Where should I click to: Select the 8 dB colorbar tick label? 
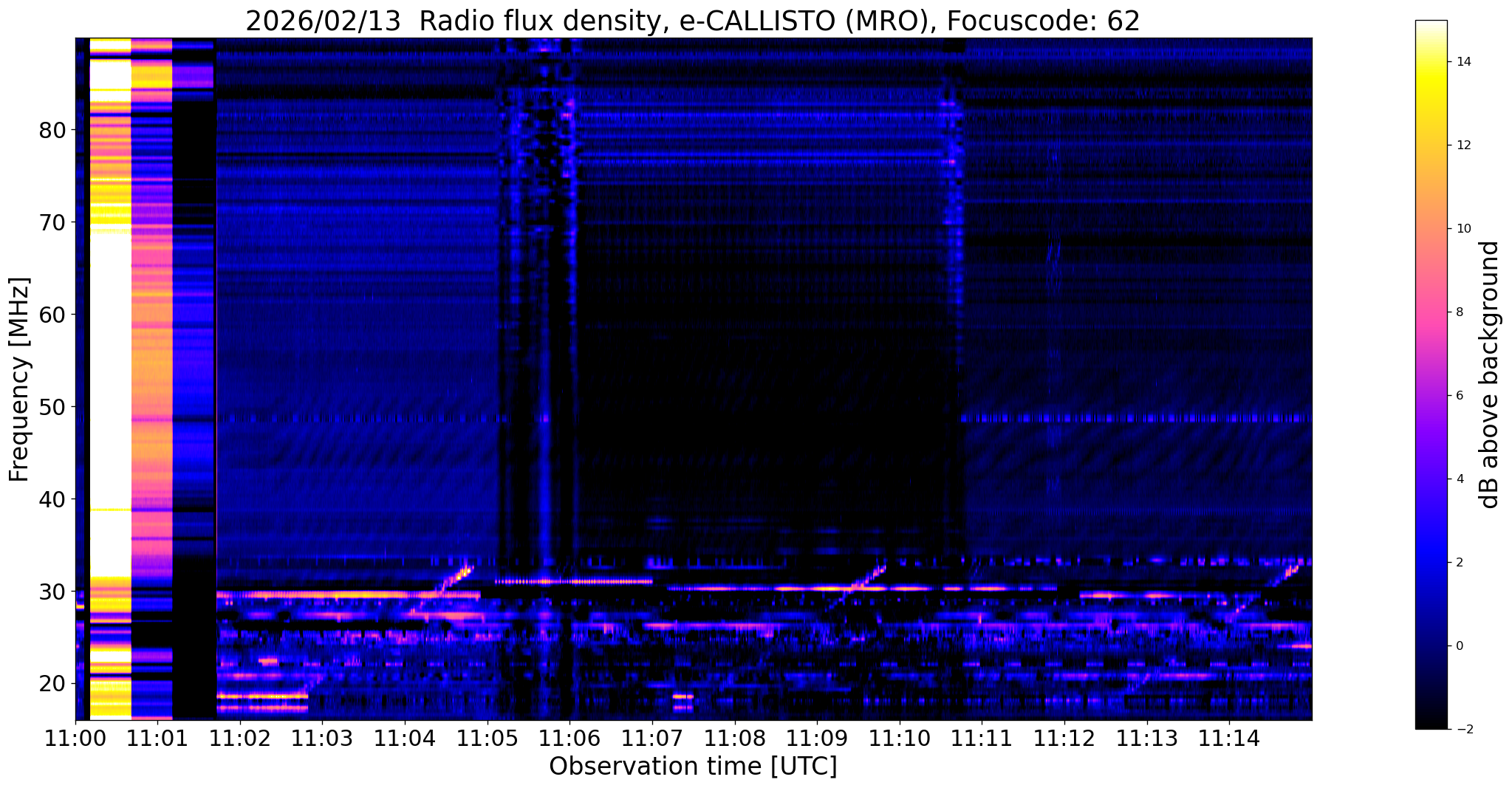click(1458, 312)
